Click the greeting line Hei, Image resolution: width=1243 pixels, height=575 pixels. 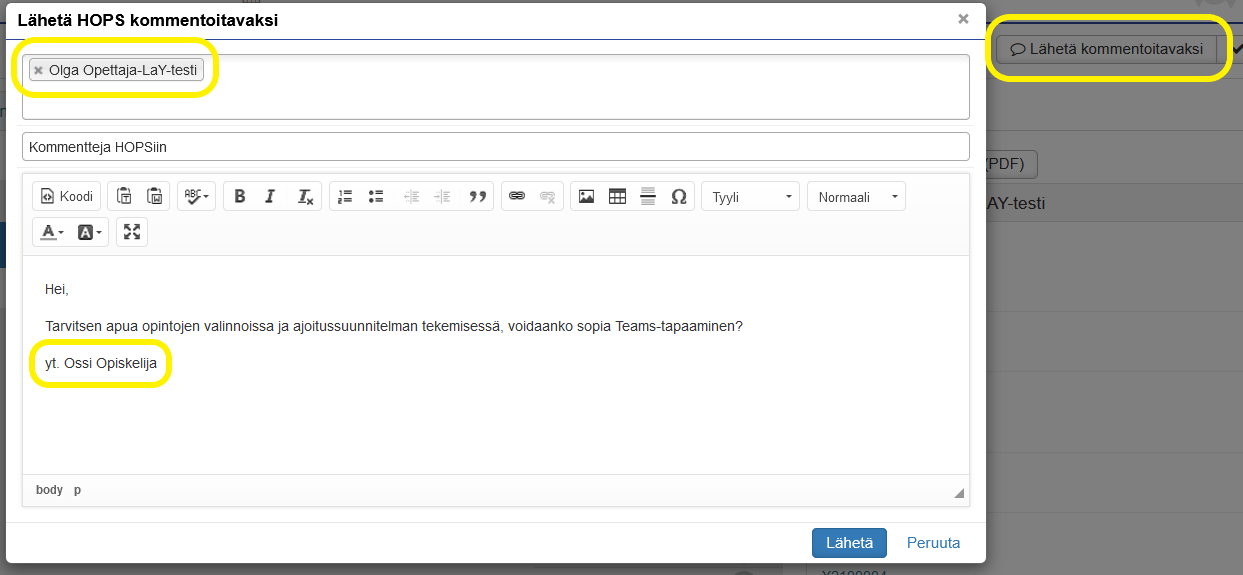point(57,289)
